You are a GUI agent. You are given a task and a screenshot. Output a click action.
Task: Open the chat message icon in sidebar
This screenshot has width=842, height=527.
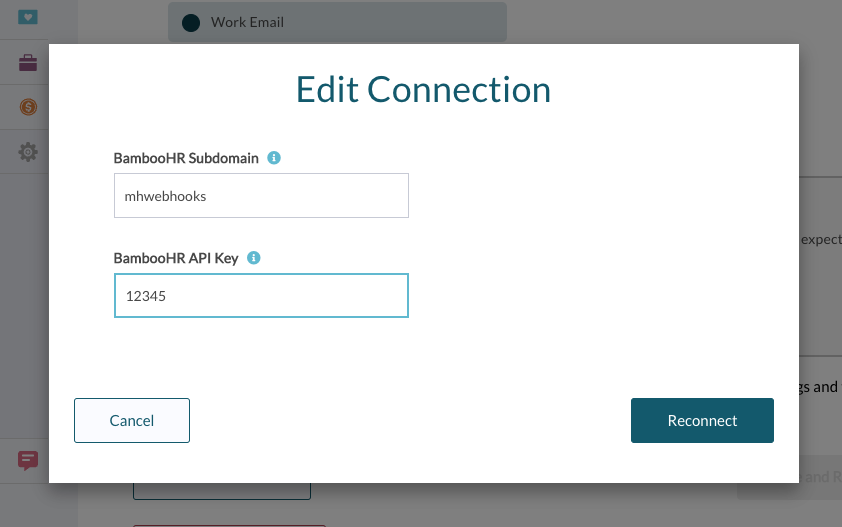pos(28,460)
